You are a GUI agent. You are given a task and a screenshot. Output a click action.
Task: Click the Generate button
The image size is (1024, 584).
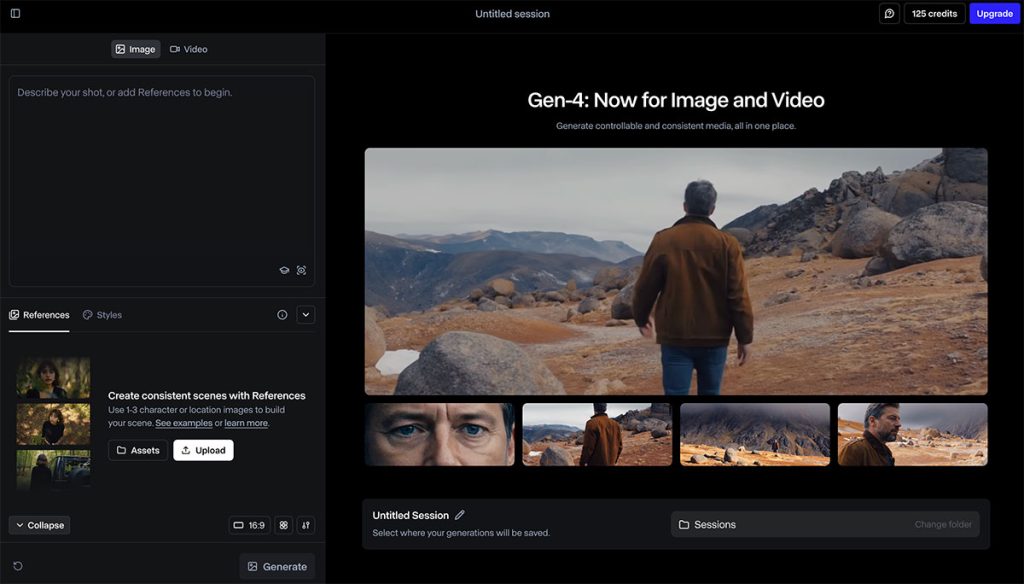pyautogui.click(x=277, y=566)
